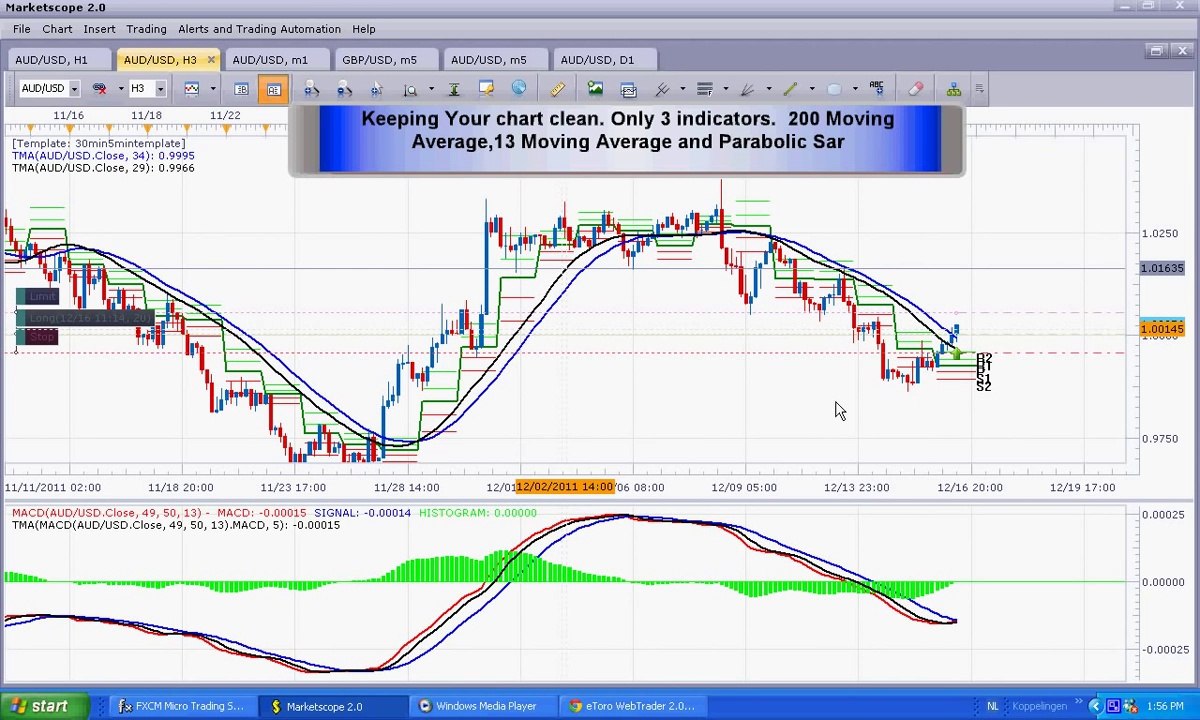Image resolution: width=1200 pixels, height=720 pixels.
Task: Click the chart type line icon
Action: pos(192,89)
